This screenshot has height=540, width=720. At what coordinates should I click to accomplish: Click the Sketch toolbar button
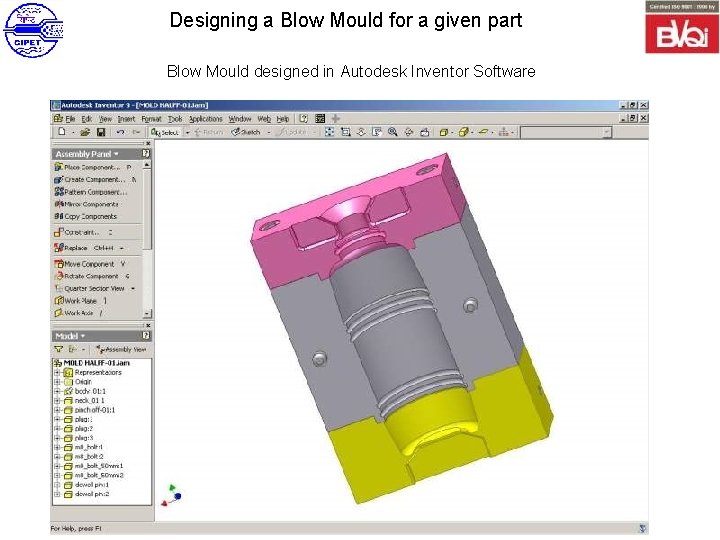[246, 132]
